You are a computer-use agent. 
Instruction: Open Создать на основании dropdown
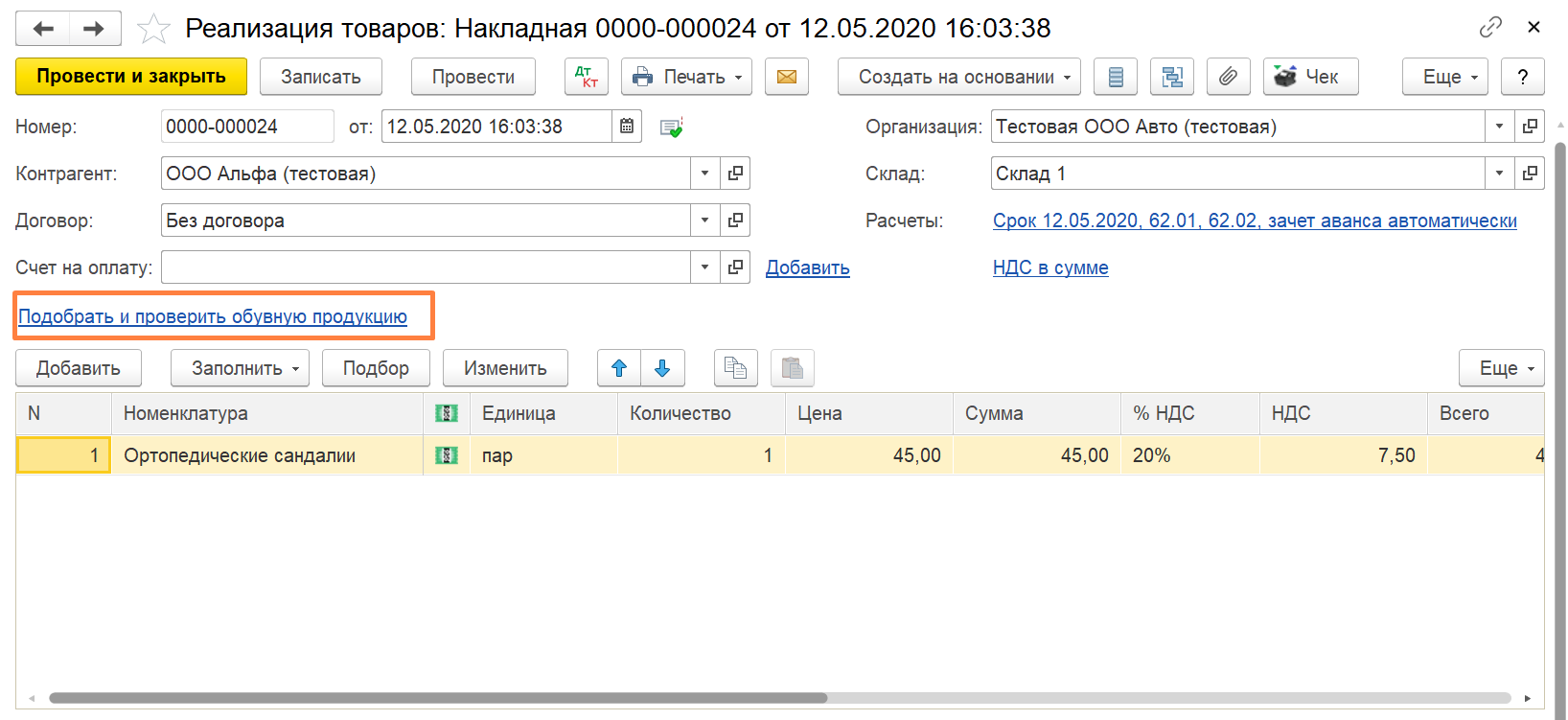pyautogui.click(x=959, y=77)
